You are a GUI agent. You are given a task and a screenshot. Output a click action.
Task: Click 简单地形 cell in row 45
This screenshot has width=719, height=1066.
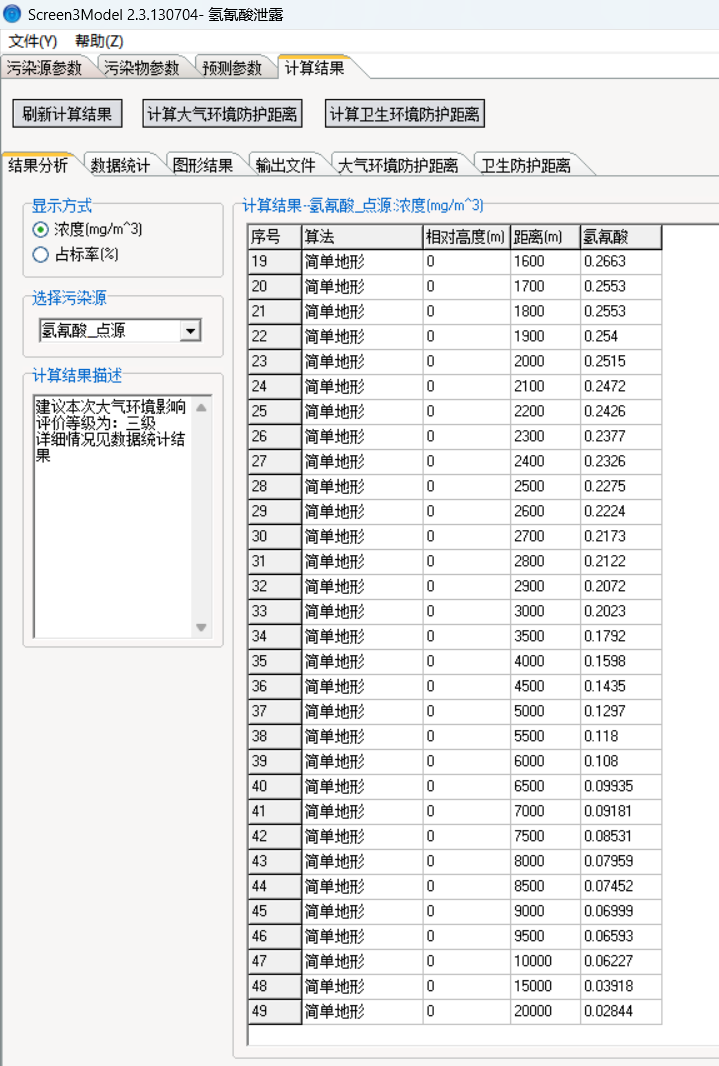point(362,911)
